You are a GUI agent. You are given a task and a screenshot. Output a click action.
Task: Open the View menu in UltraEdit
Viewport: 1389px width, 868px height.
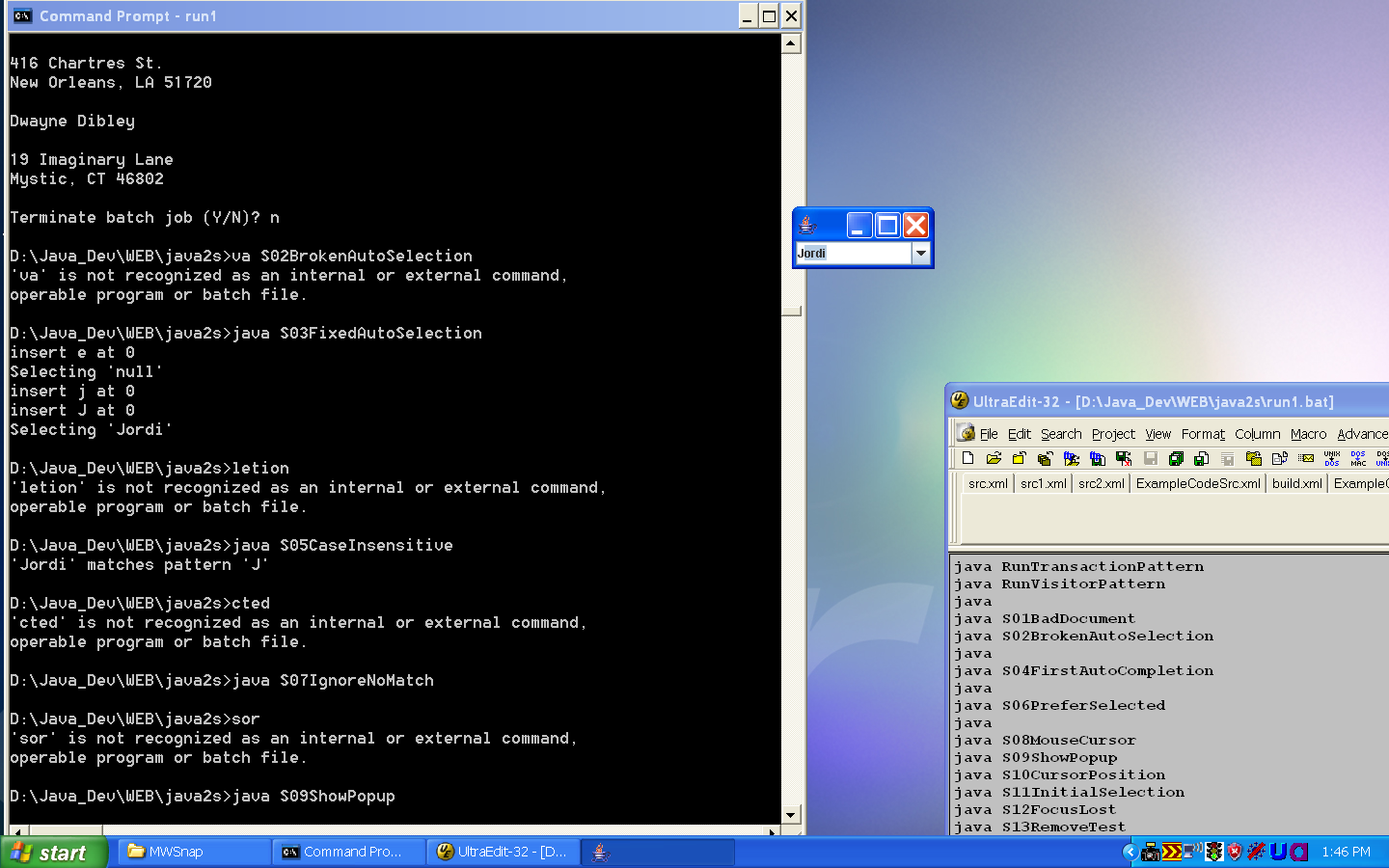(x=1158, y=434)
